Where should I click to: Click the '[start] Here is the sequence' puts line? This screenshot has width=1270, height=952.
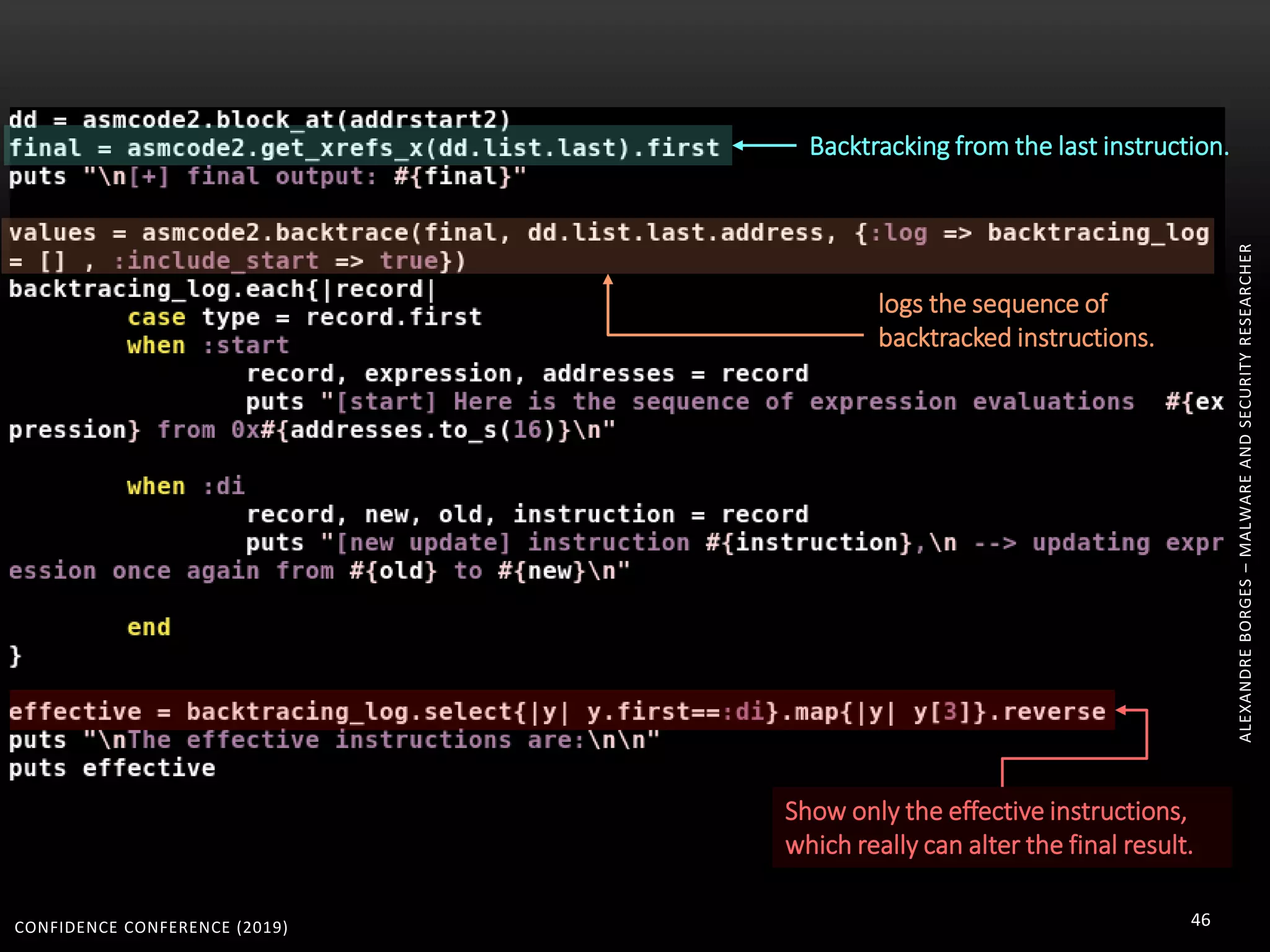pos(735,402)
